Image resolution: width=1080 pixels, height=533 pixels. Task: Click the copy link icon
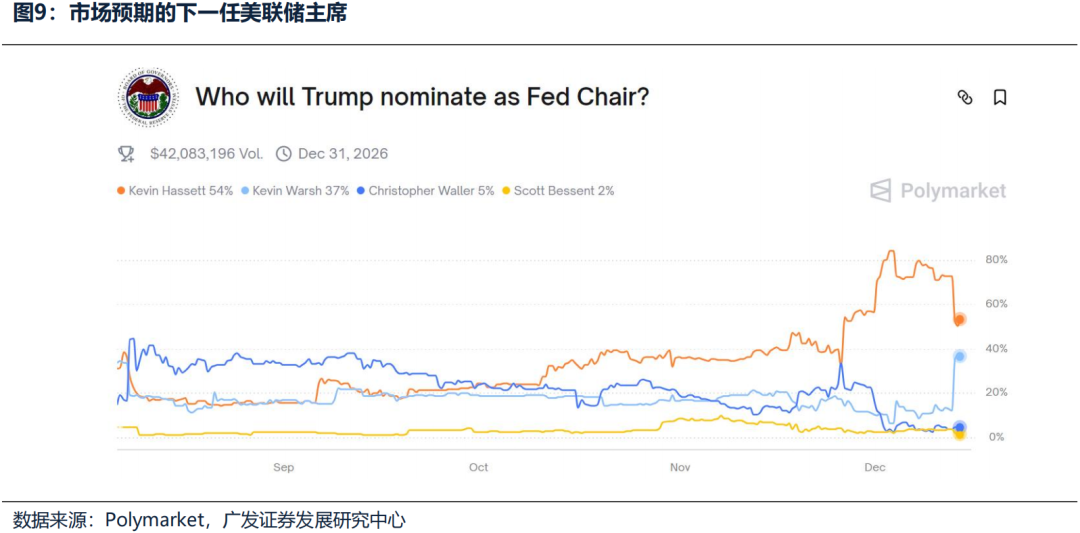[x=965, y=97]
